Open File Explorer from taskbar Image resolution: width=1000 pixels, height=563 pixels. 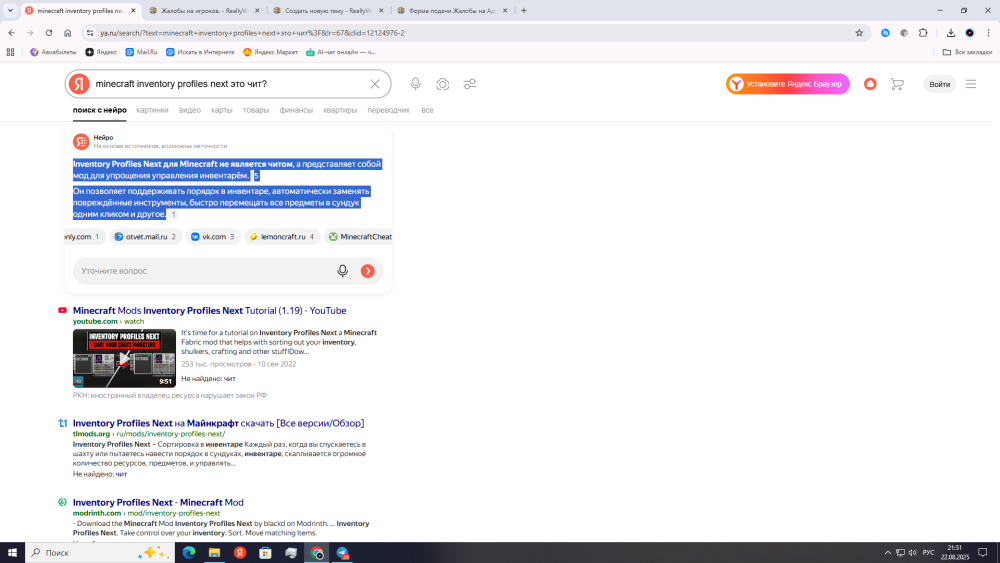(x=214, y=553)
